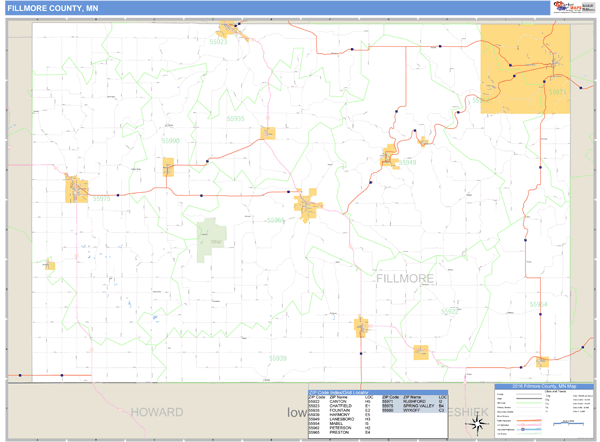Select the PRESTON row in ZIP index
Viewport: 600px width, 442px height.
[341, 432]
